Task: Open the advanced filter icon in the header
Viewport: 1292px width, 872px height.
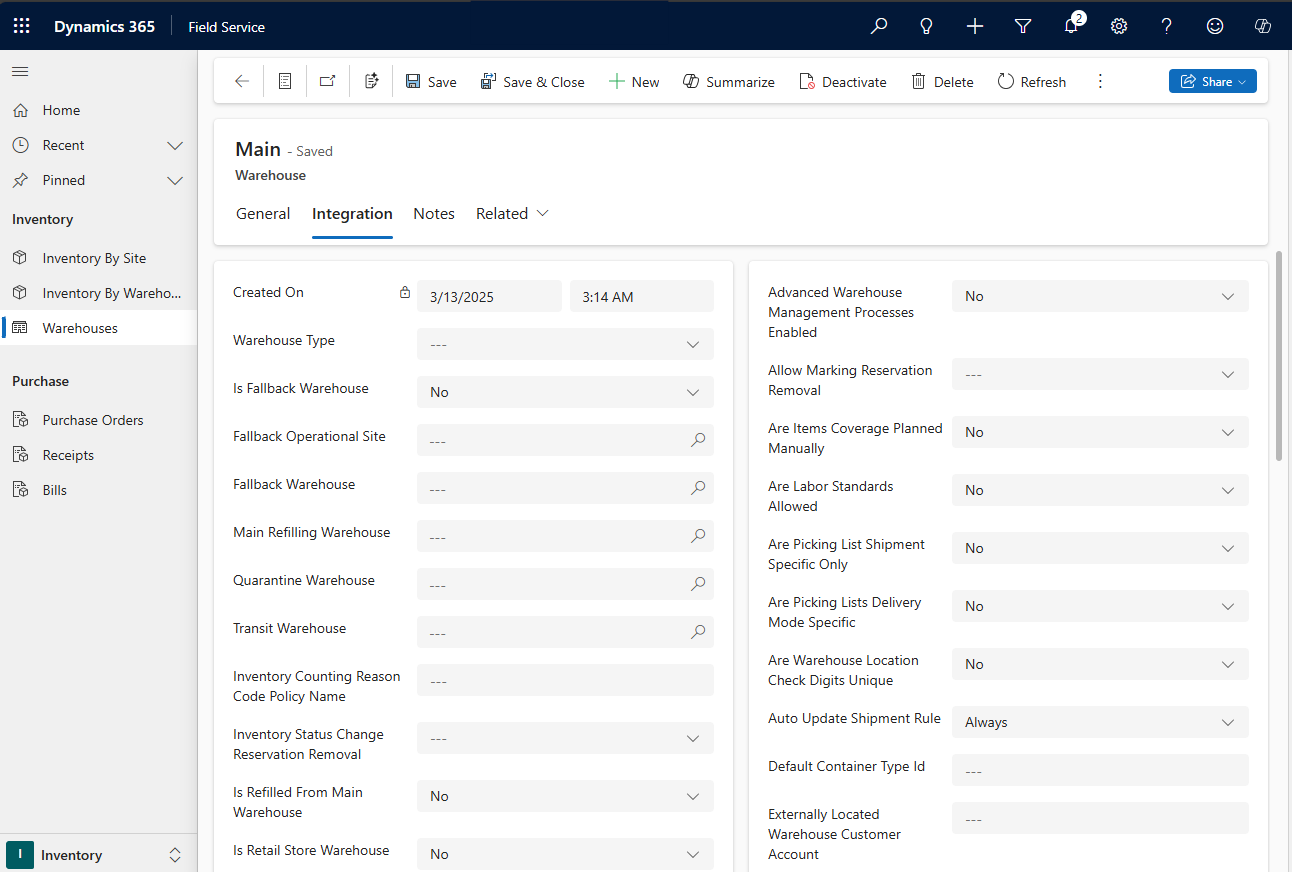Action: (x=1022, y=26)
